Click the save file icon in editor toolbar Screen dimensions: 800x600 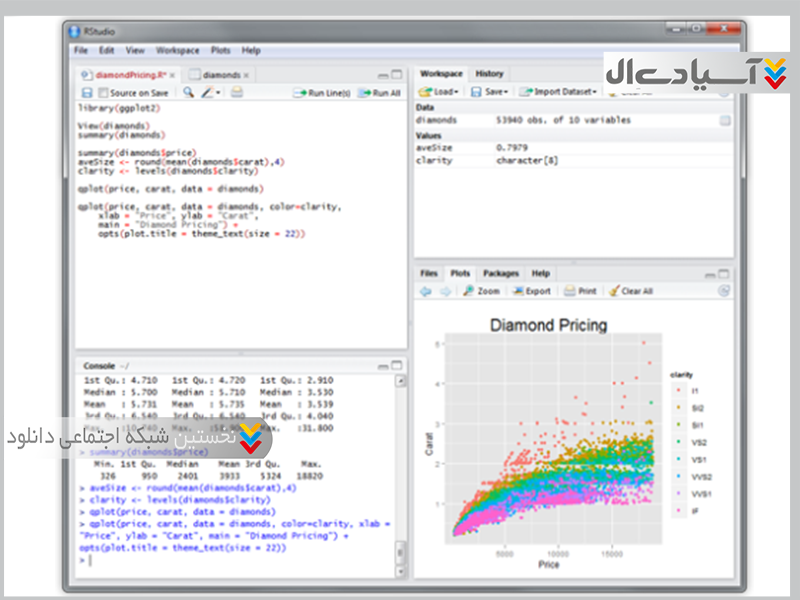[87, 93]
